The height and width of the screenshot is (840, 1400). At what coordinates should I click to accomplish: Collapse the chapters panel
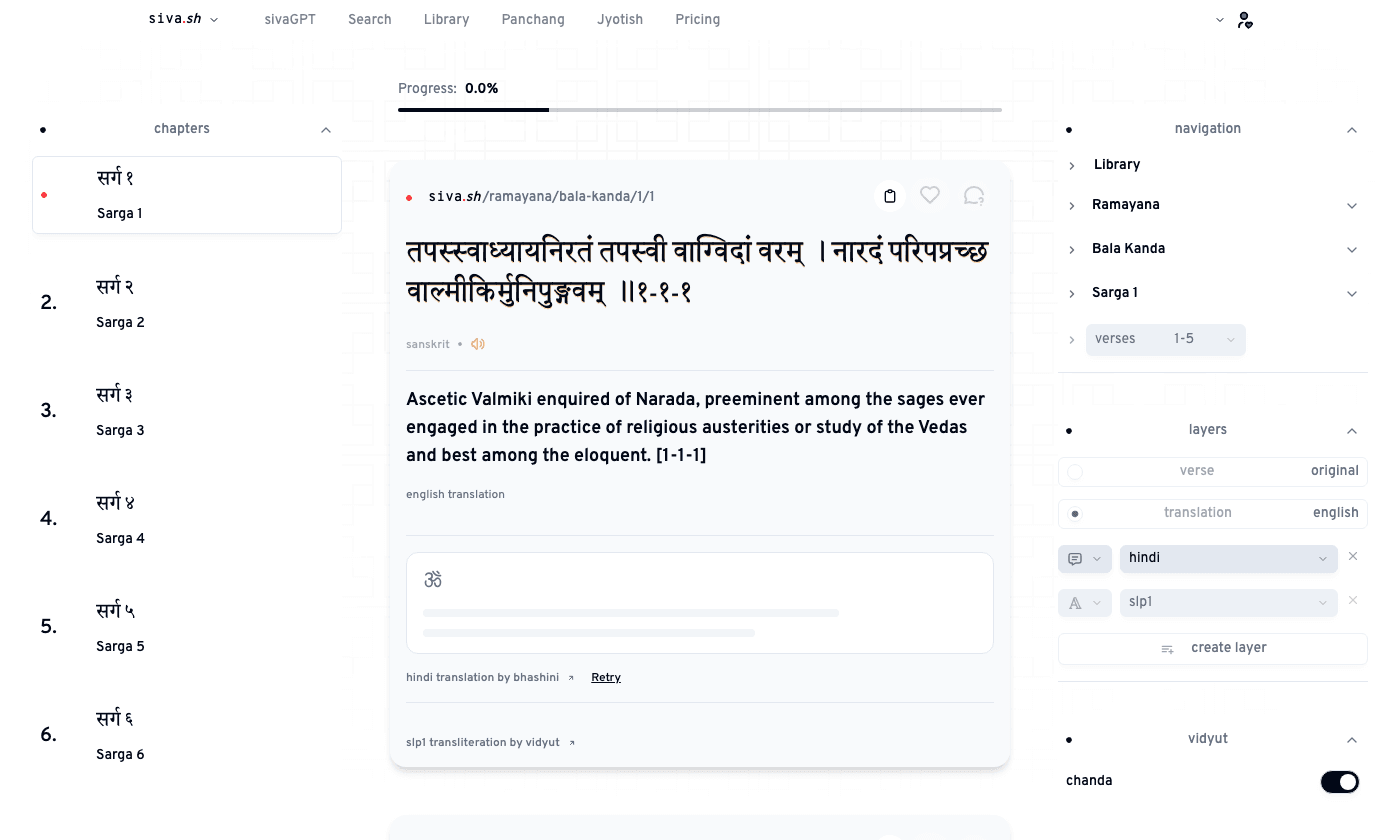[x=326, y=130]
